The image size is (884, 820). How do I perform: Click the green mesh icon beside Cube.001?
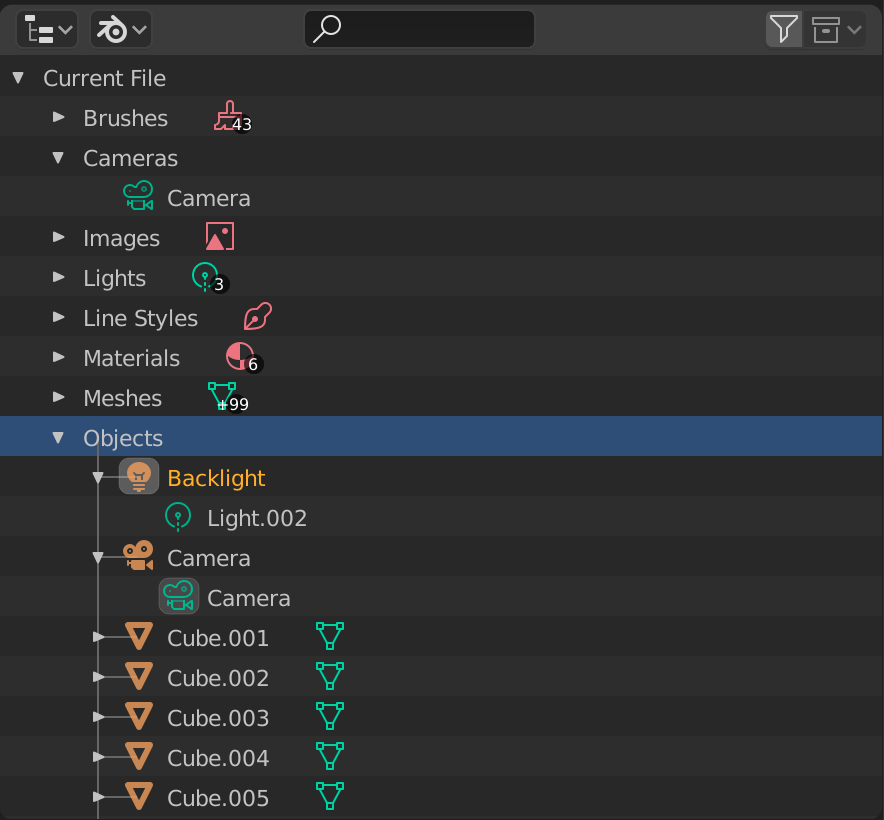pos(330,636)
